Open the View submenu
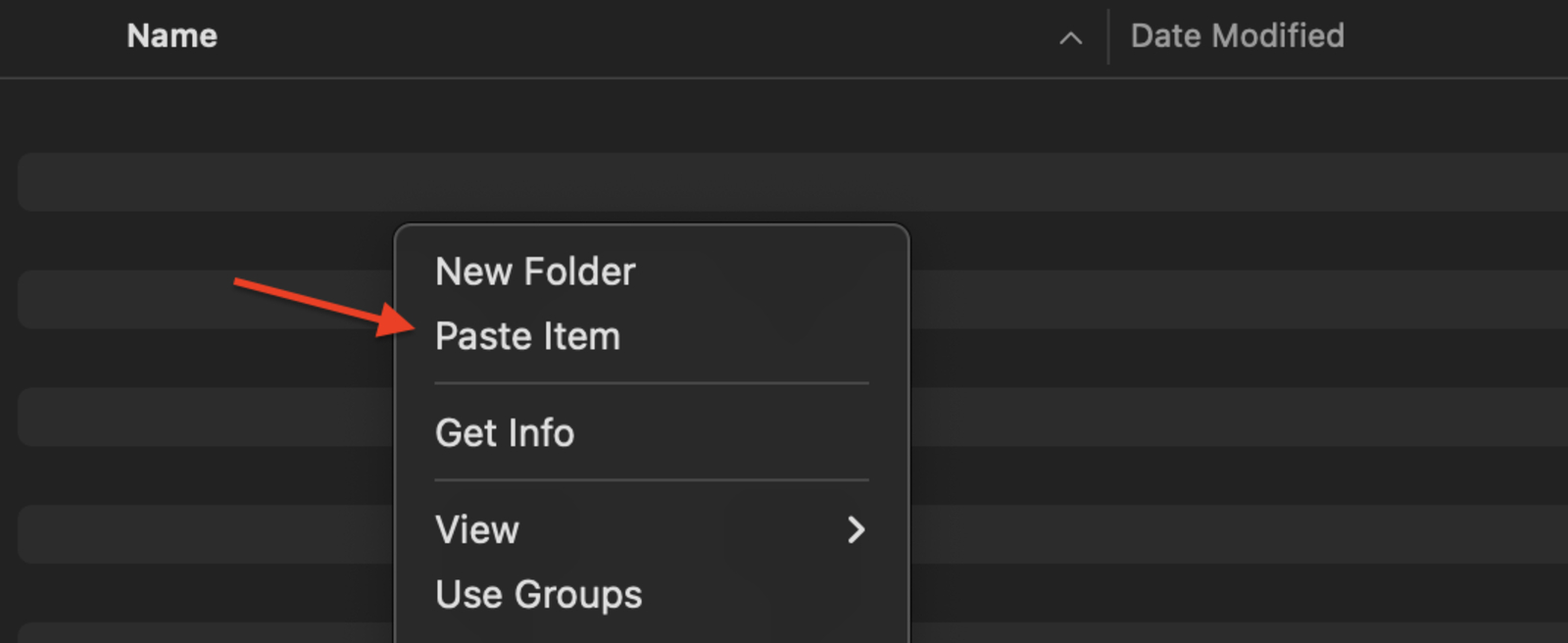 (477, 530)
